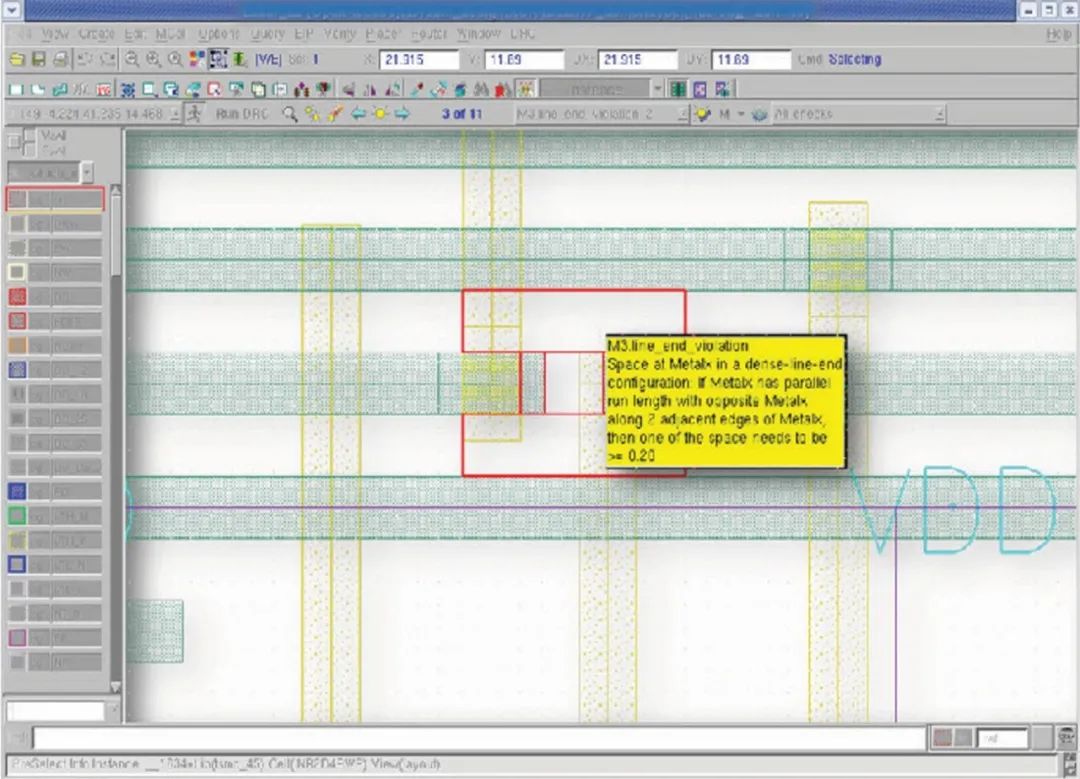The width and height of the screenshot is (1080, 779).
Task: Click the highlighted star icon ending second toolbar
Action: [526, 89]
